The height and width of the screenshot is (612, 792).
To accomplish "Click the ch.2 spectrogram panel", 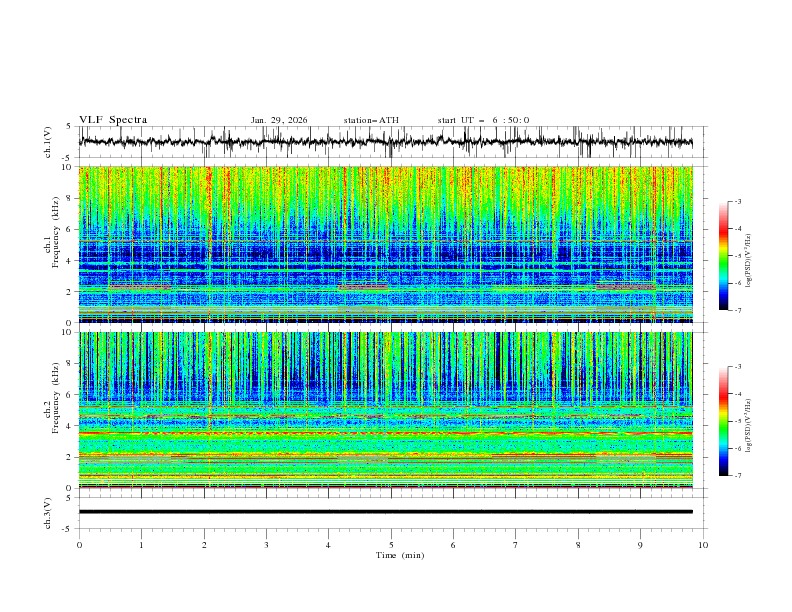I will point(386,410).
